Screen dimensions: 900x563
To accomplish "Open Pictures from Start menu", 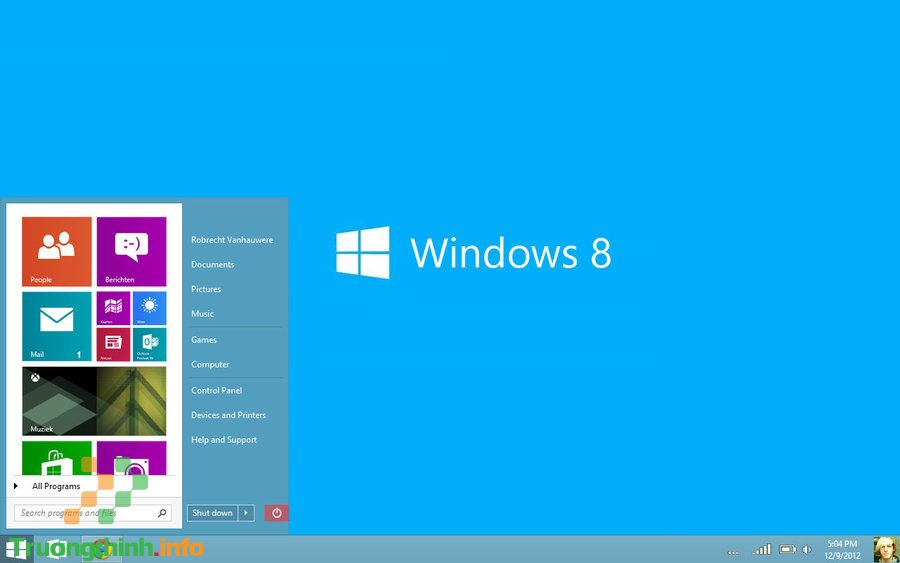I will [205, 289].
